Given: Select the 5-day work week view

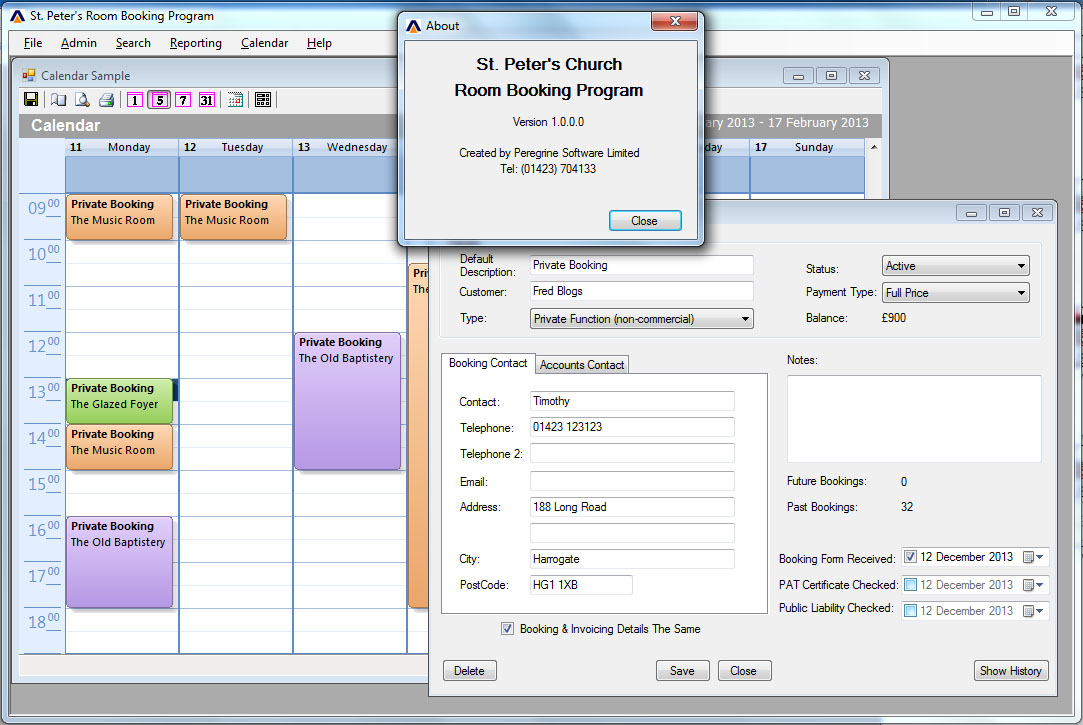Looking at the screenshot, I should [159, 100].
